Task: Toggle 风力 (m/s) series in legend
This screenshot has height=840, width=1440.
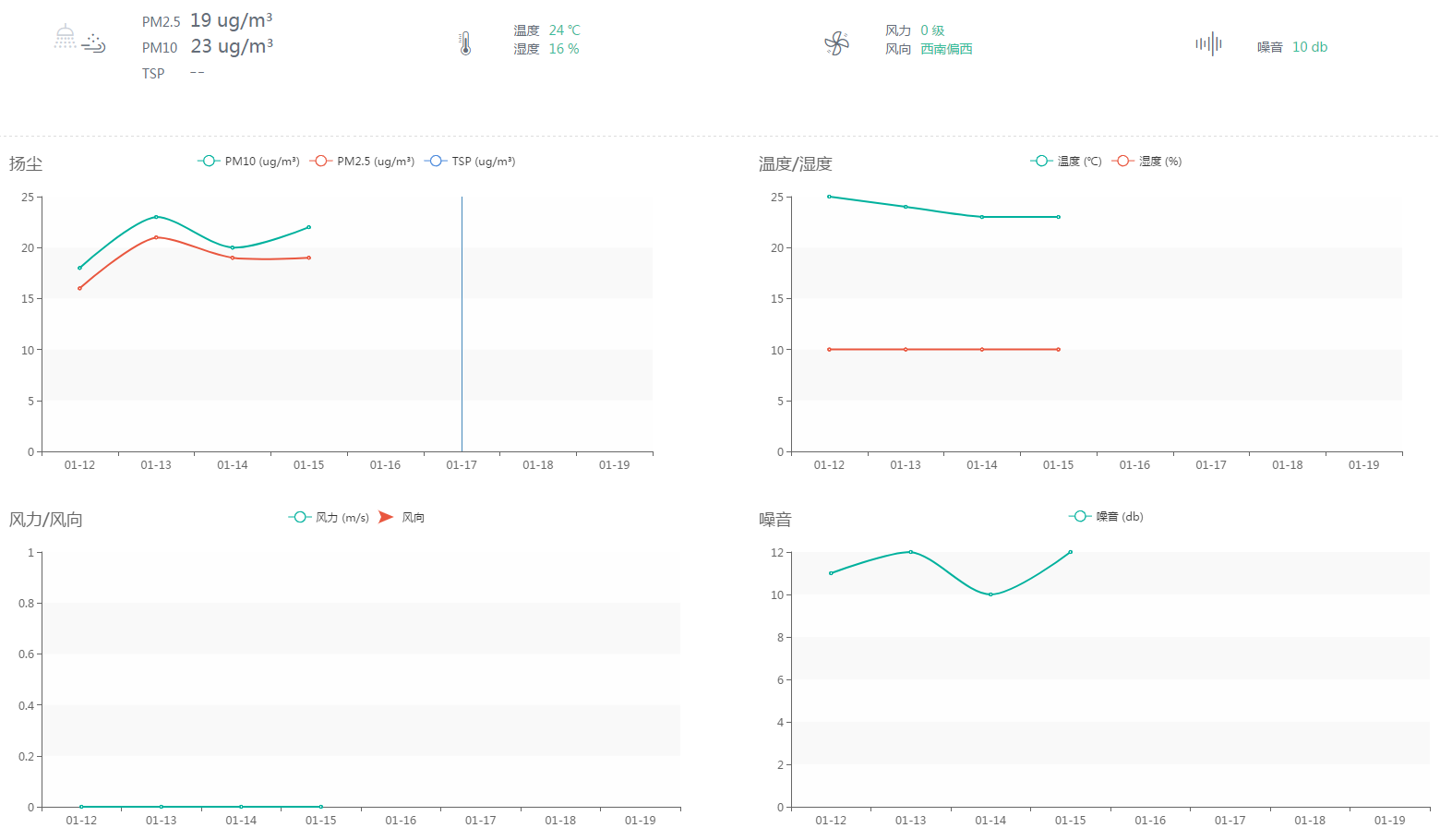Action: (x=329, y=517)
